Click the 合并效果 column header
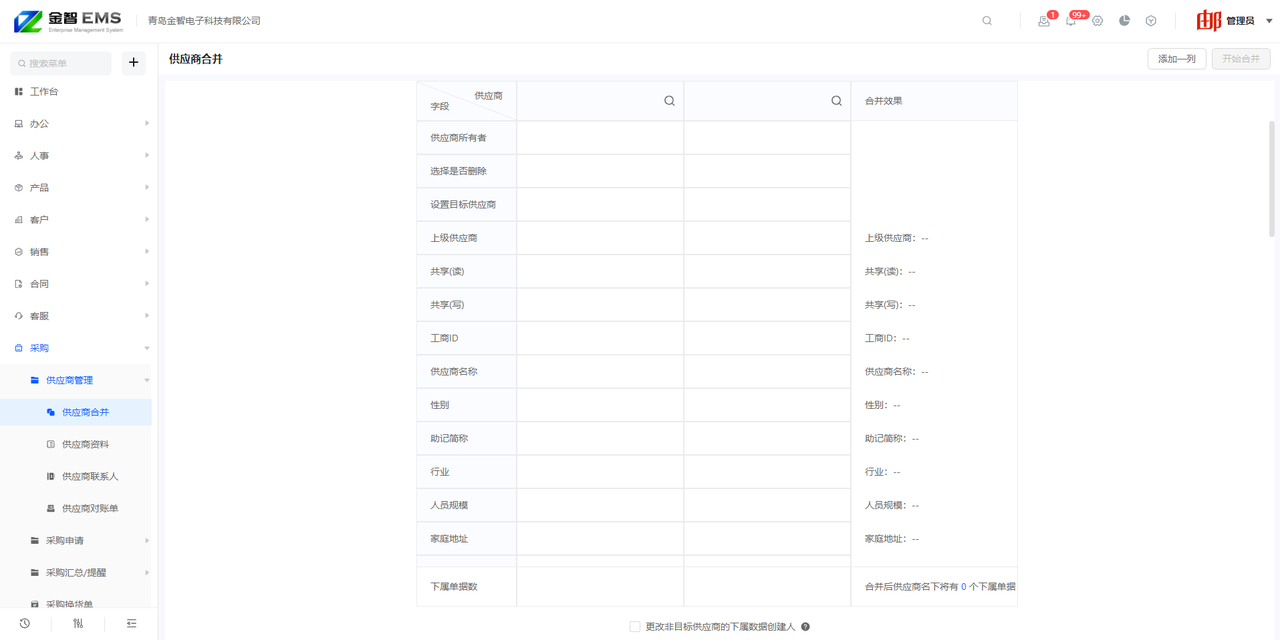Viewport: 1280px width, 640px height. click(883, 101)
